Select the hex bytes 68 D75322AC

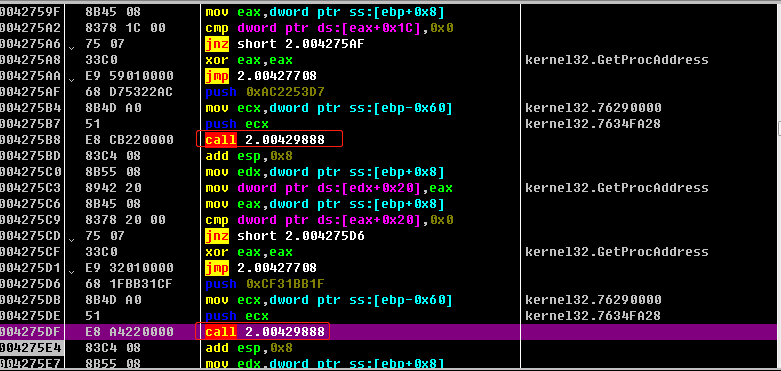click(x=130, y=92)
